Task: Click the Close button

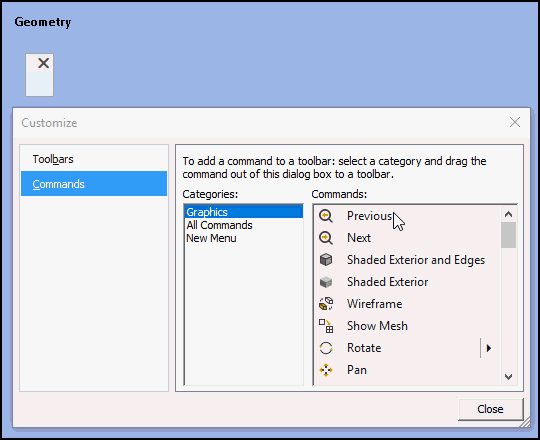Action: pyautogui.click(x=490, y=409)
